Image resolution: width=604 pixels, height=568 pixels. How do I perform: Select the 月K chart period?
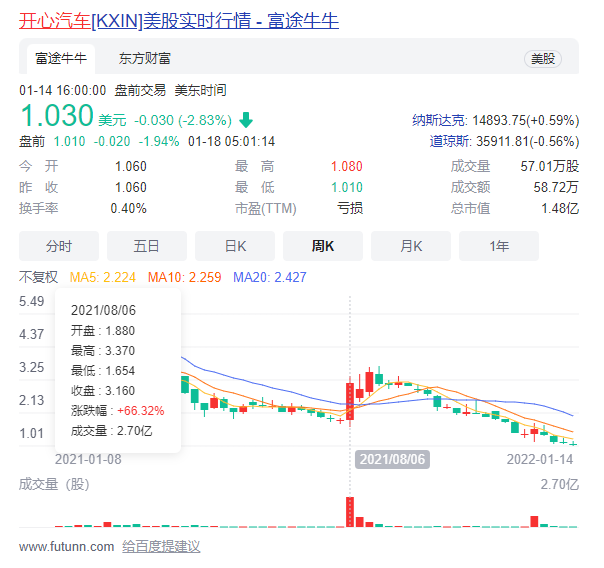(x=411, y=246)
